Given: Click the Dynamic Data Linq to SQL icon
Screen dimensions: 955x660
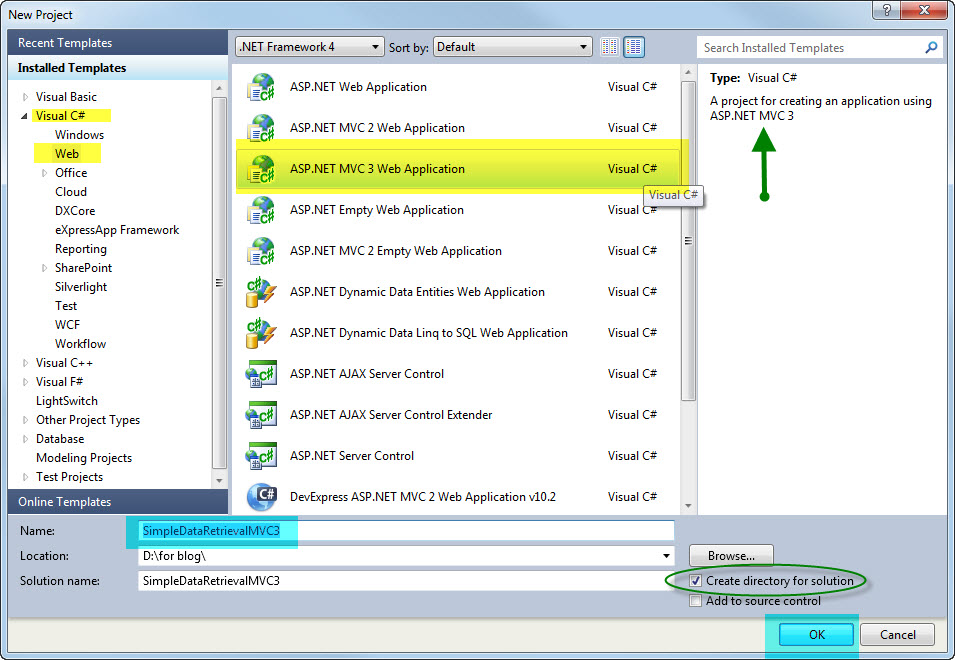Looking at the screenshot, I should 261,333.
